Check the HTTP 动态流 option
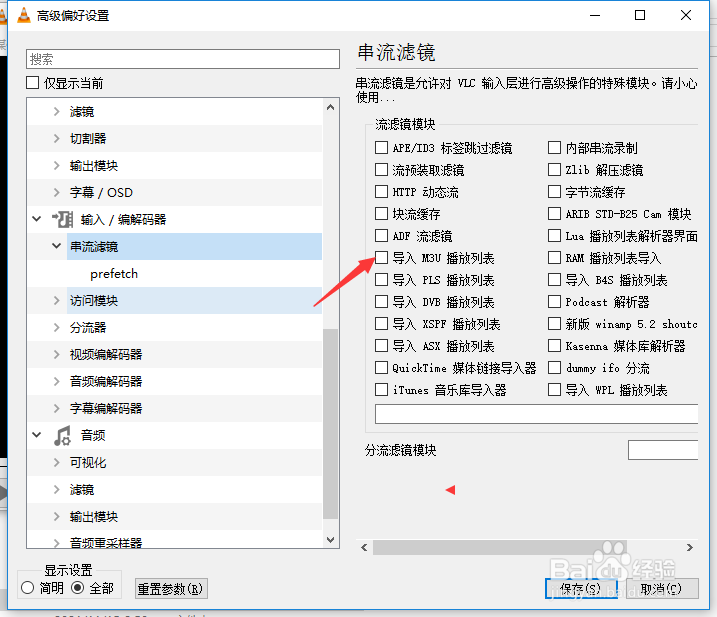 click(x=381, y=192)
